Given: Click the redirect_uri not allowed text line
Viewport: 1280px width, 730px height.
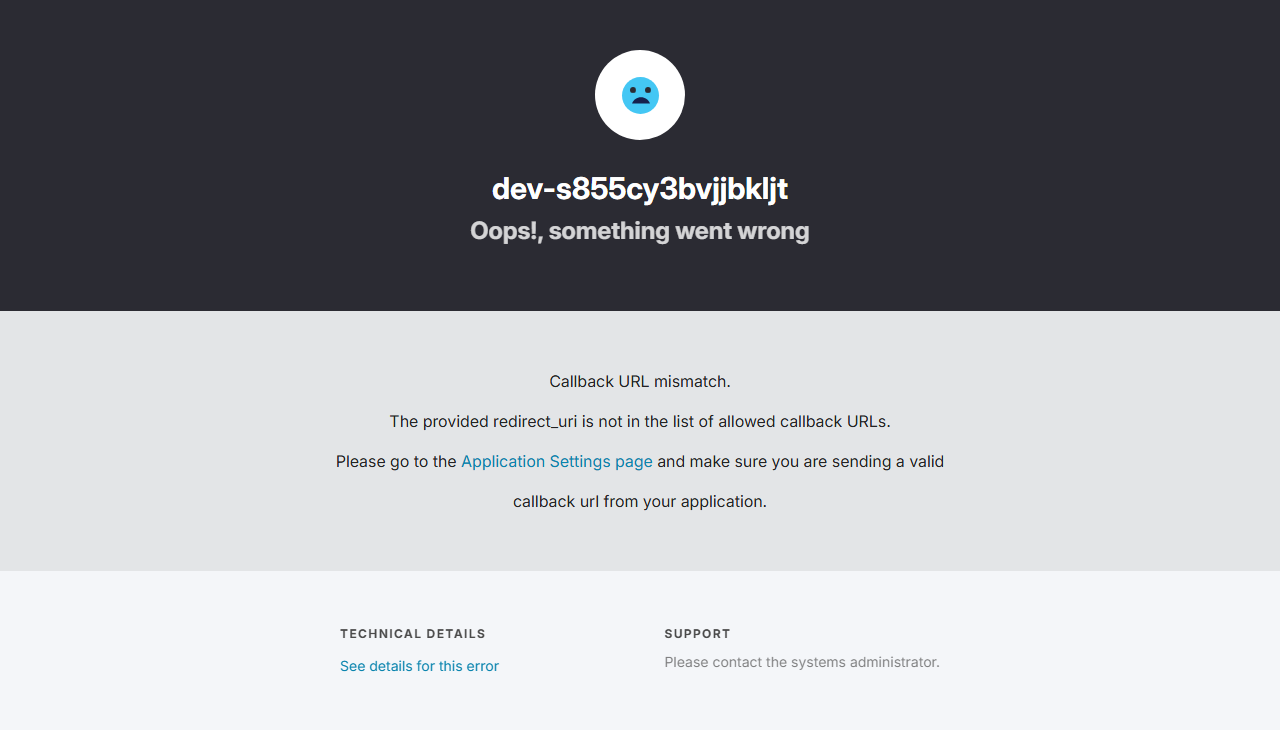Looking at the screenshot, I should 640,421.
